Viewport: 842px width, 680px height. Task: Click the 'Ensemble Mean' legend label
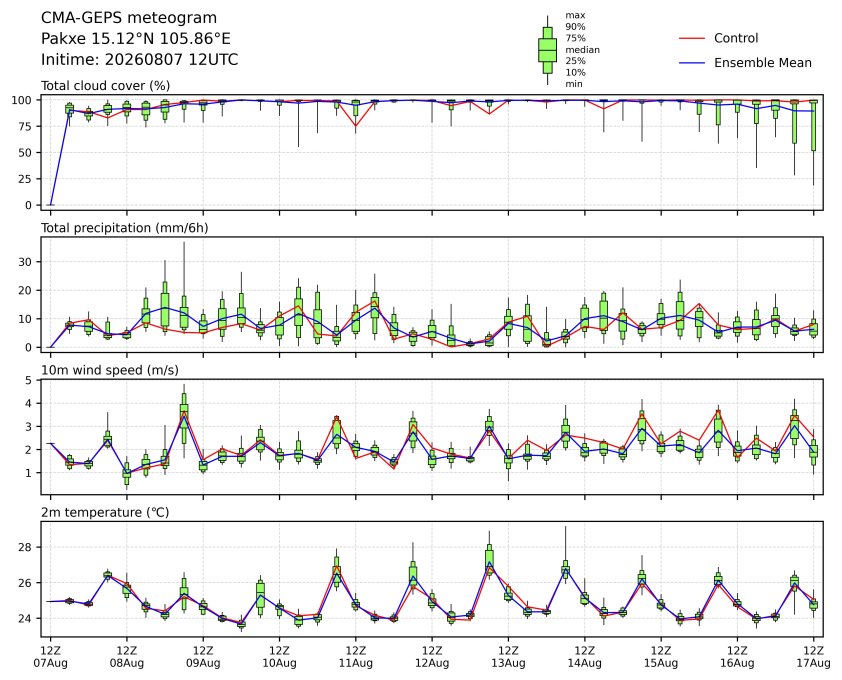pyautogui.click(x=763, y=63)
